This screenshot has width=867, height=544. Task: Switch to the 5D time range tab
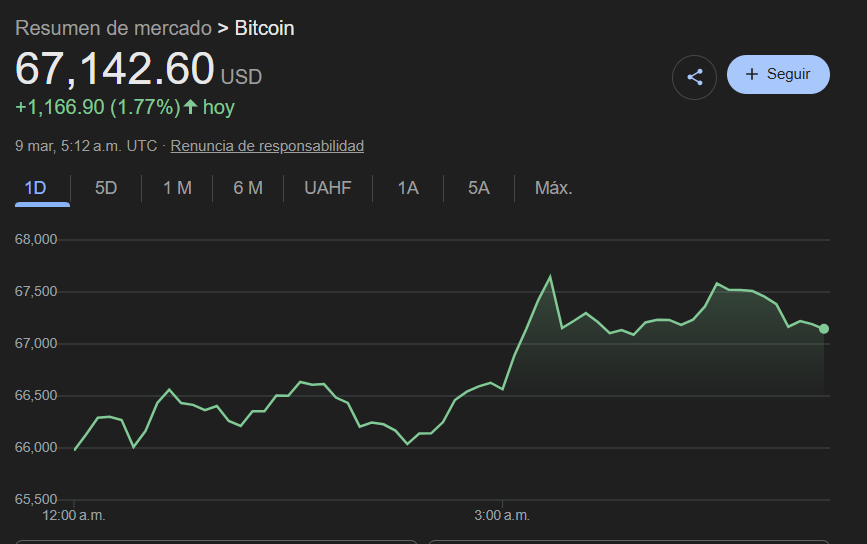point(106,188)
